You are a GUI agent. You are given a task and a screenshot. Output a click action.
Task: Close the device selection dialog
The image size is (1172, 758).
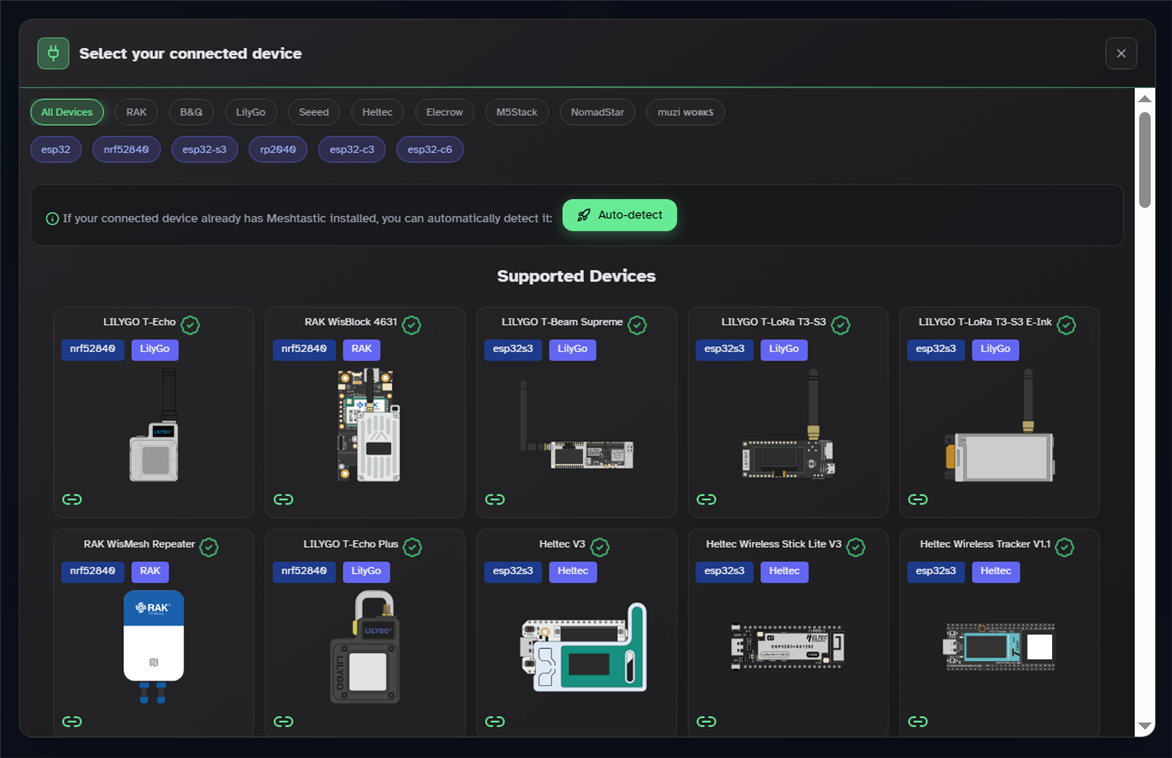1121,53
